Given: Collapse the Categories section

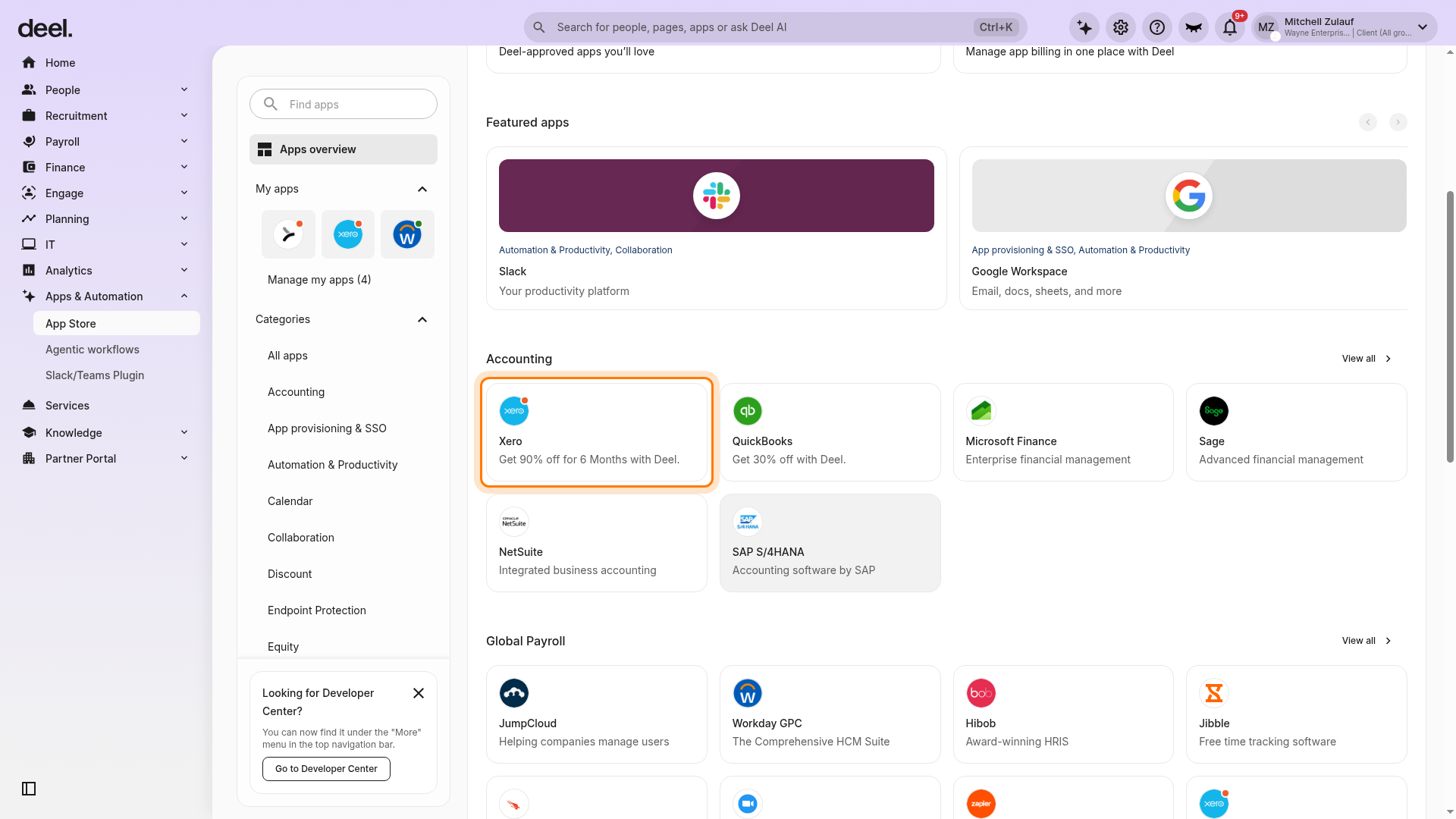Looking at the screenshot, I should coord(422,319).
